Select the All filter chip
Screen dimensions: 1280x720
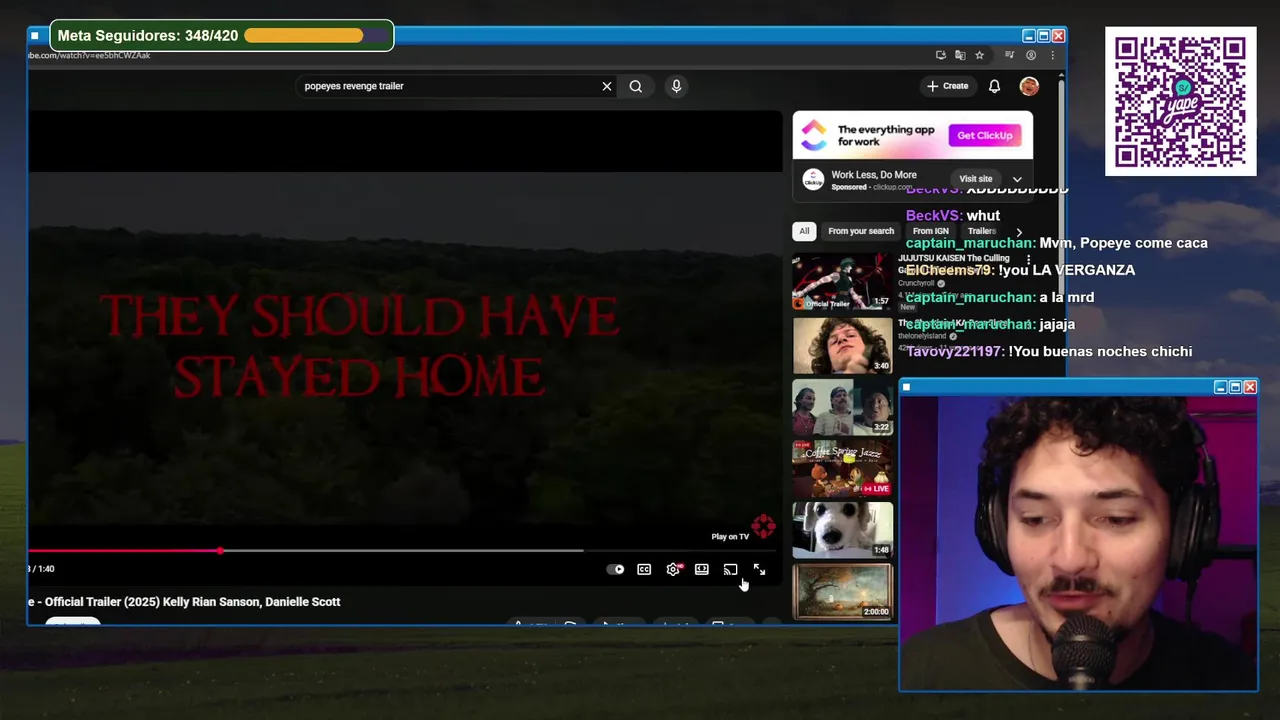804,231
